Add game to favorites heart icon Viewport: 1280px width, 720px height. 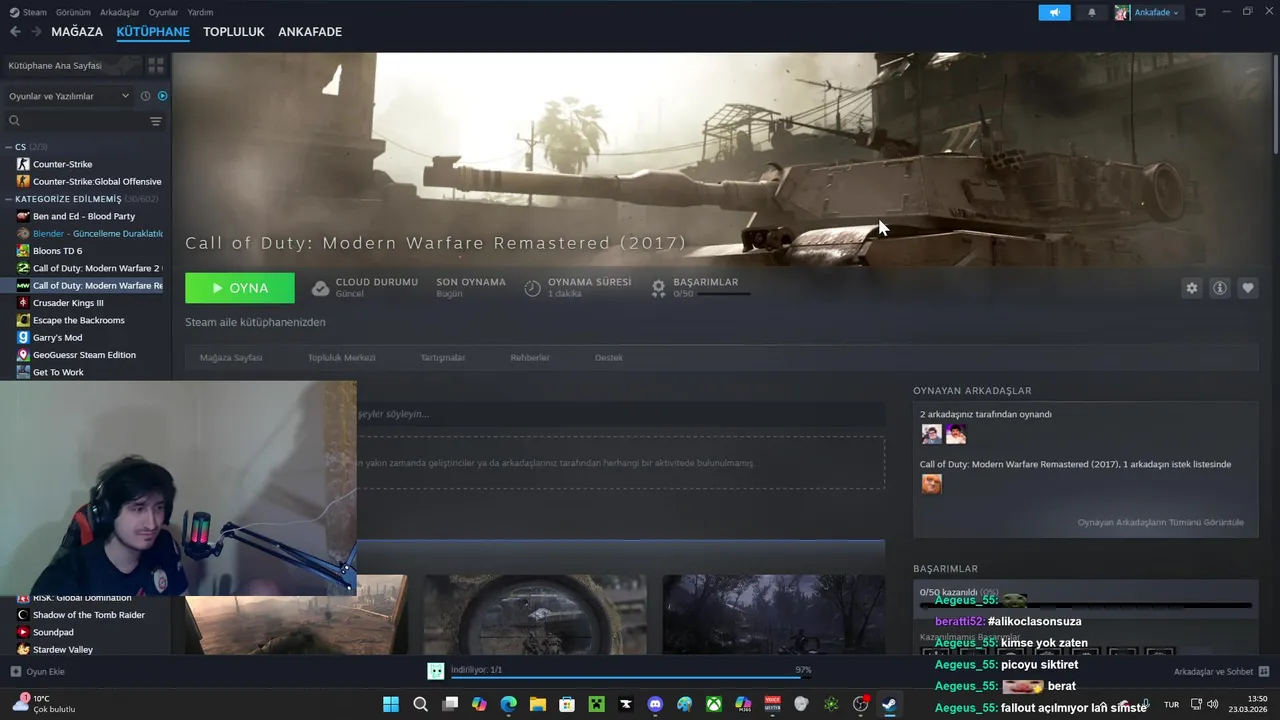1248,288
